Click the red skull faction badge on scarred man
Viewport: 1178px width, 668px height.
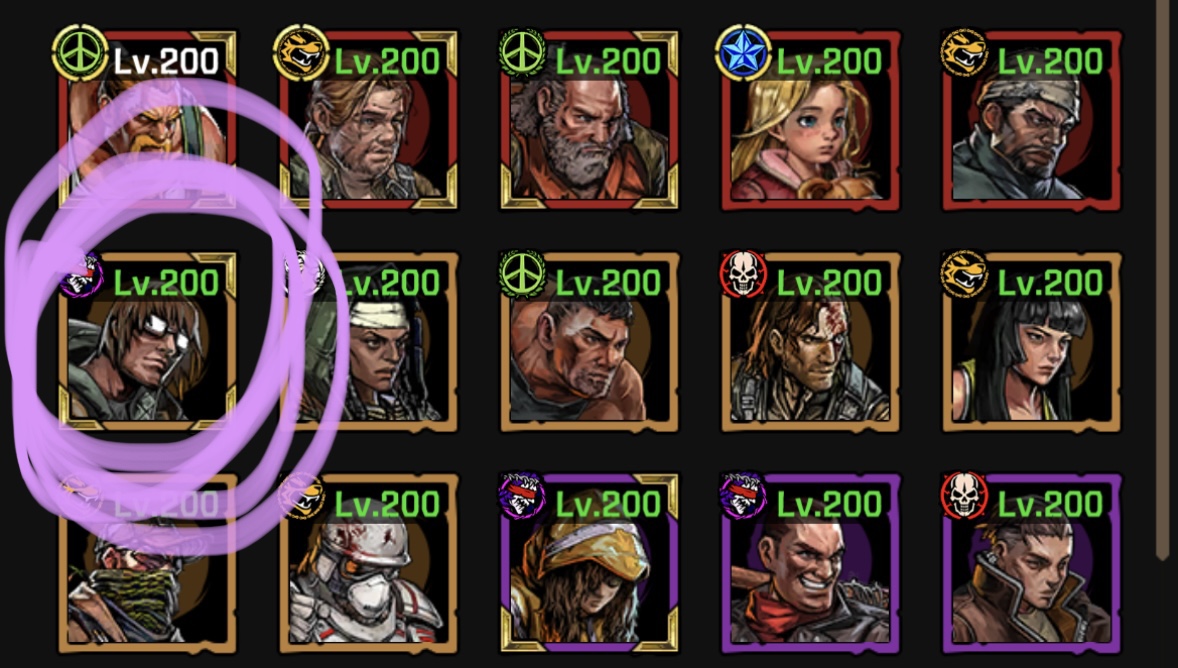(742, 274)
